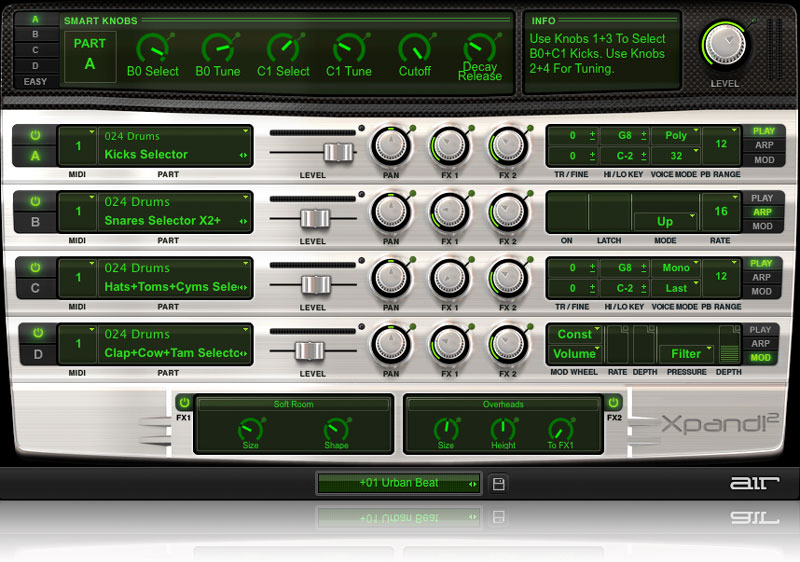
Task: Toggle Part A power button off
Action: [x=35, y=135]
